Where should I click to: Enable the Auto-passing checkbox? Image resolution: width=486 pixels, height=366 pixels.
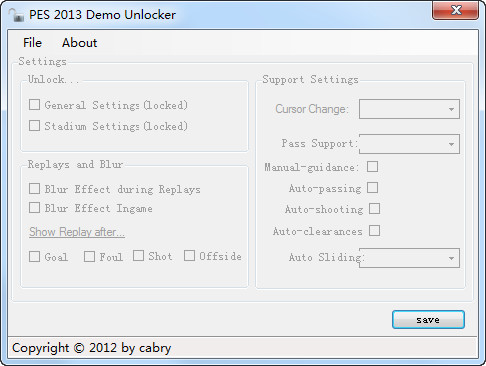pyautogui.click(x=373, y=188)
